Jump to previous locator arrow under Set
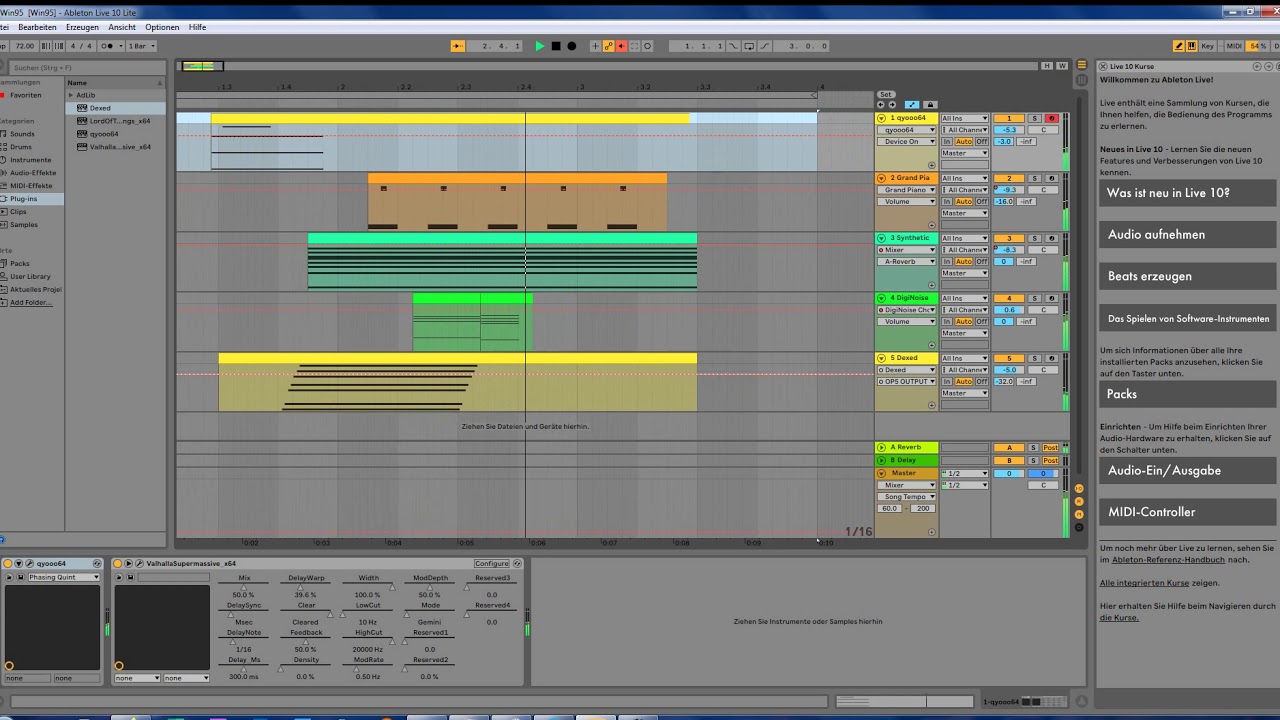This screenshot has width=1280, height=720. [x=880, y=105]
